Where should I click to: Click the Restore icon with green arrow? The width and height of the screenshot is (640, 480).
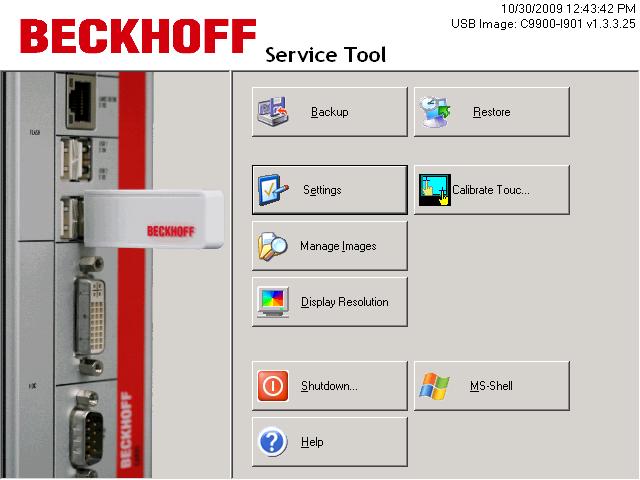tap(435, 112)
